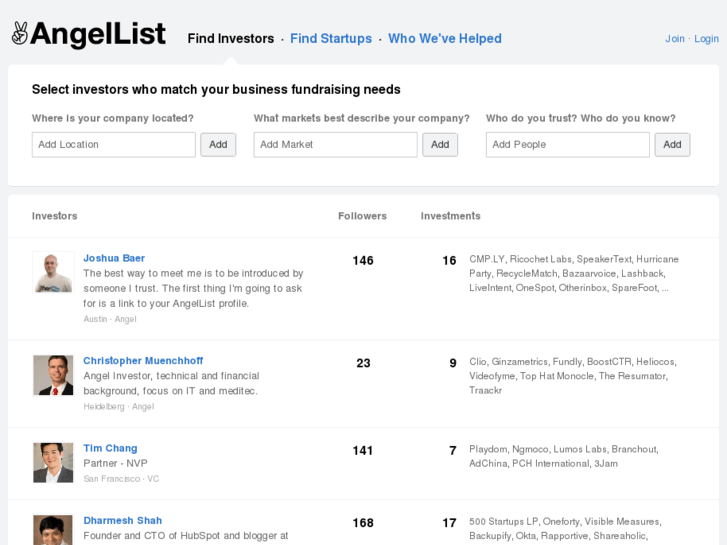The image size is (727, 545).
Task: Open Christopher Muenchhoff's profile photo
Action: coord(53,375)
